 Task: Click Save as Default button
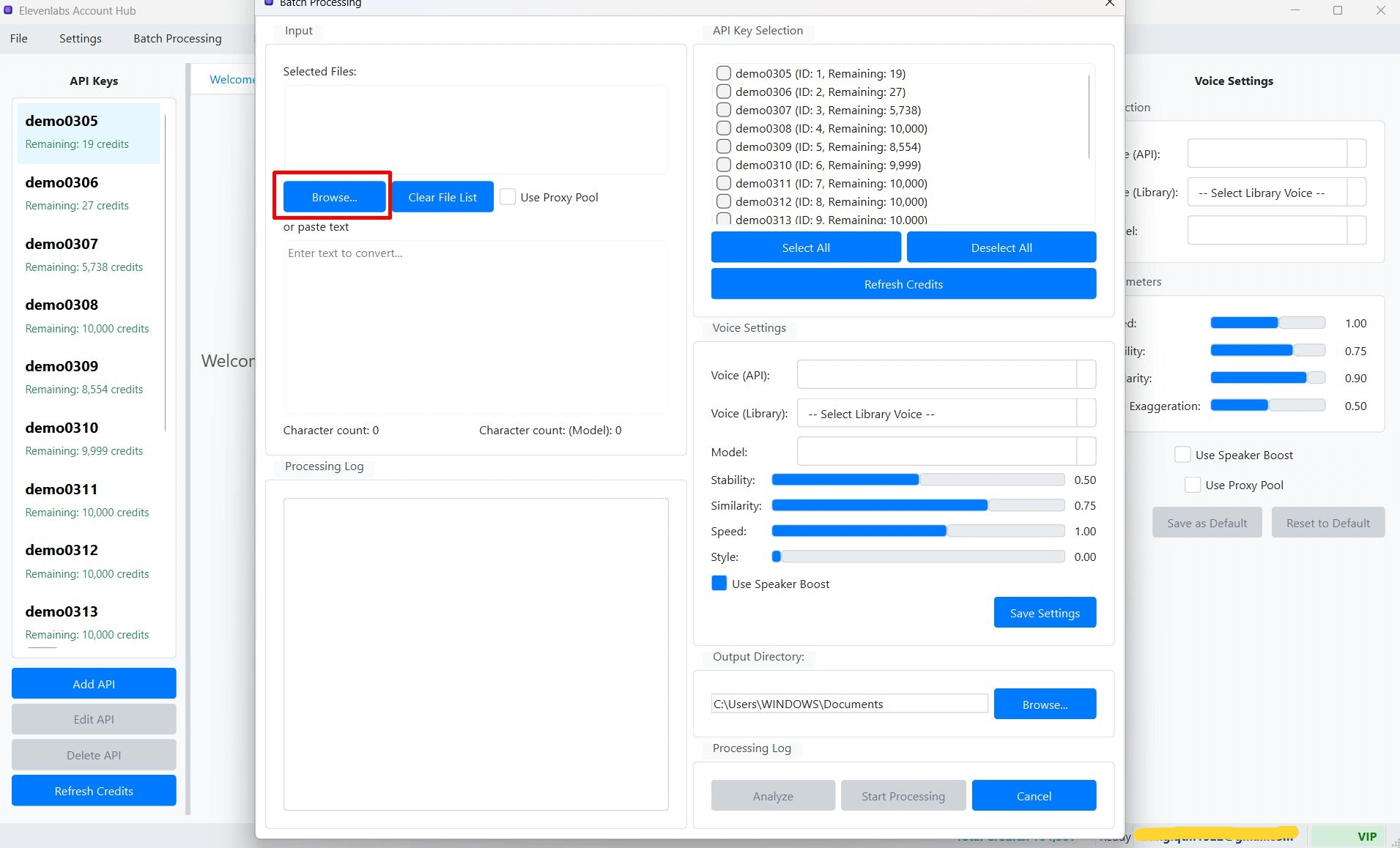1207,523
